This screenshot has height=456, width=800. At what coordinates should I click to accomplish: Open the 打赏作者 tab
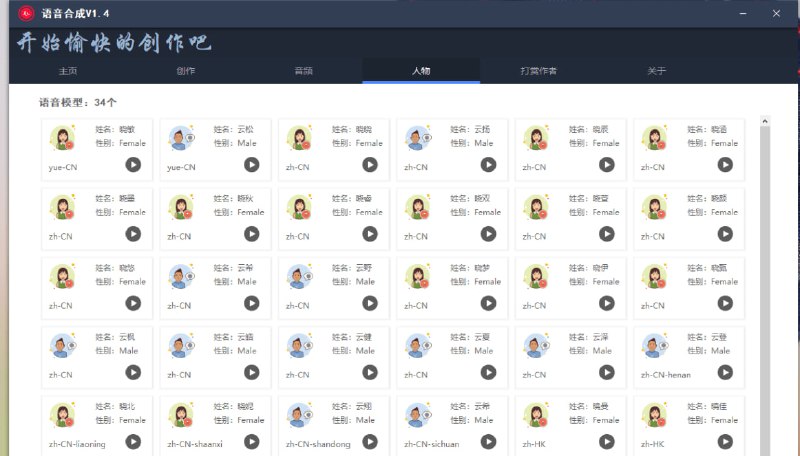(x=538, y=71)
